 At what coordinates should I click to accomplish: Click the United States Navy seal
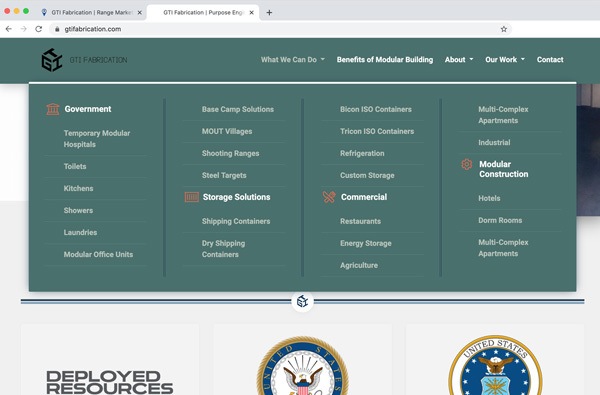[x=302, y=366]
